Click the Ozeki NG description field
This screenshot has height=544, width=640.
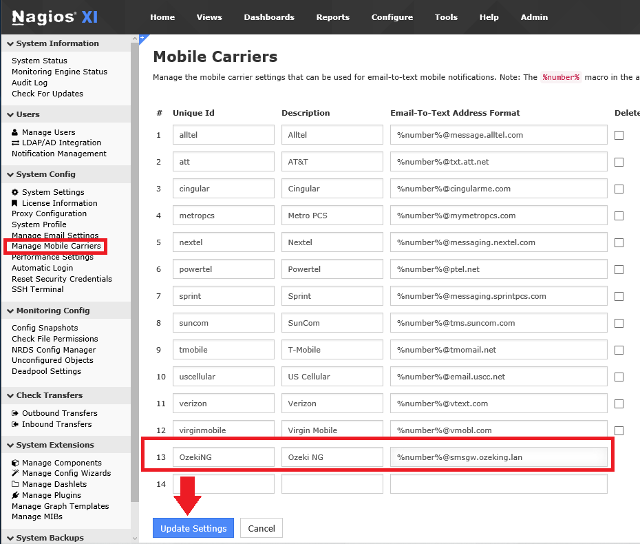tap(332, 457)
